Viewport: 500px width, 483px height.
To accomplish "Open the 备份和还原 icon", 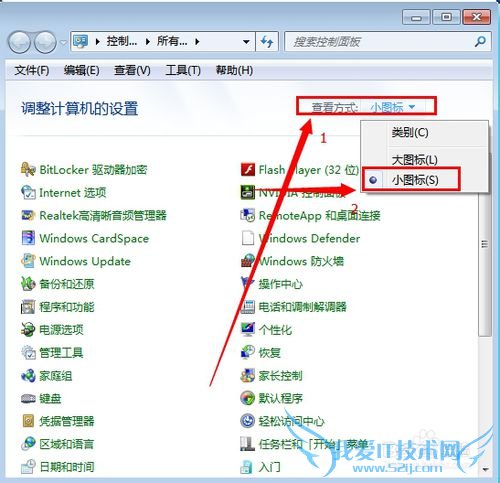I will pyautogui.click(x=28, y=284).
